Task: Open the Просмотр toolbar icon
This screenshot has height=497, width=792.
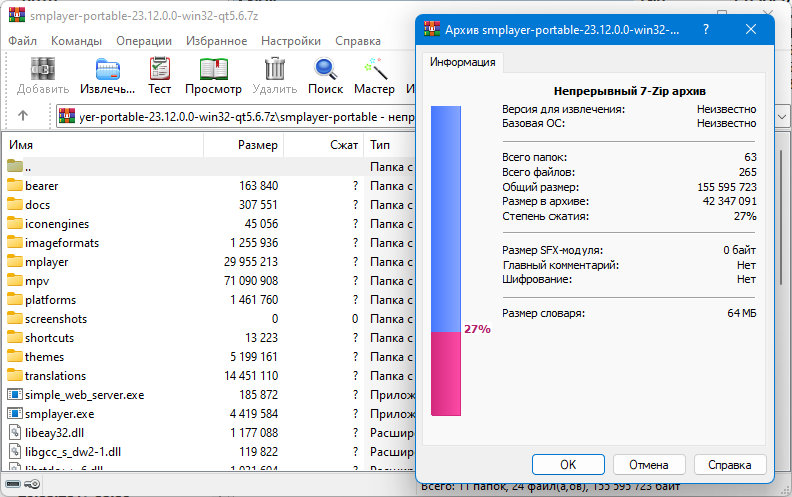Action: (214, 69)
